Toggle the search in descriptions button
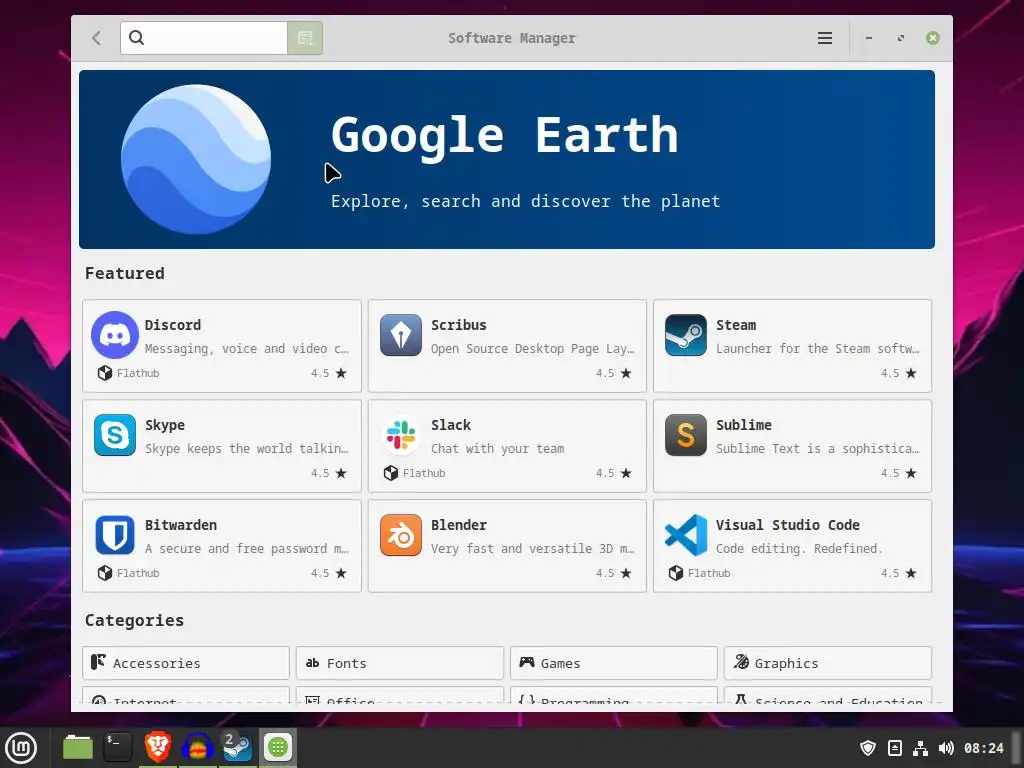Viewport: 1024px width, 768px height. (x=305, y=38)
